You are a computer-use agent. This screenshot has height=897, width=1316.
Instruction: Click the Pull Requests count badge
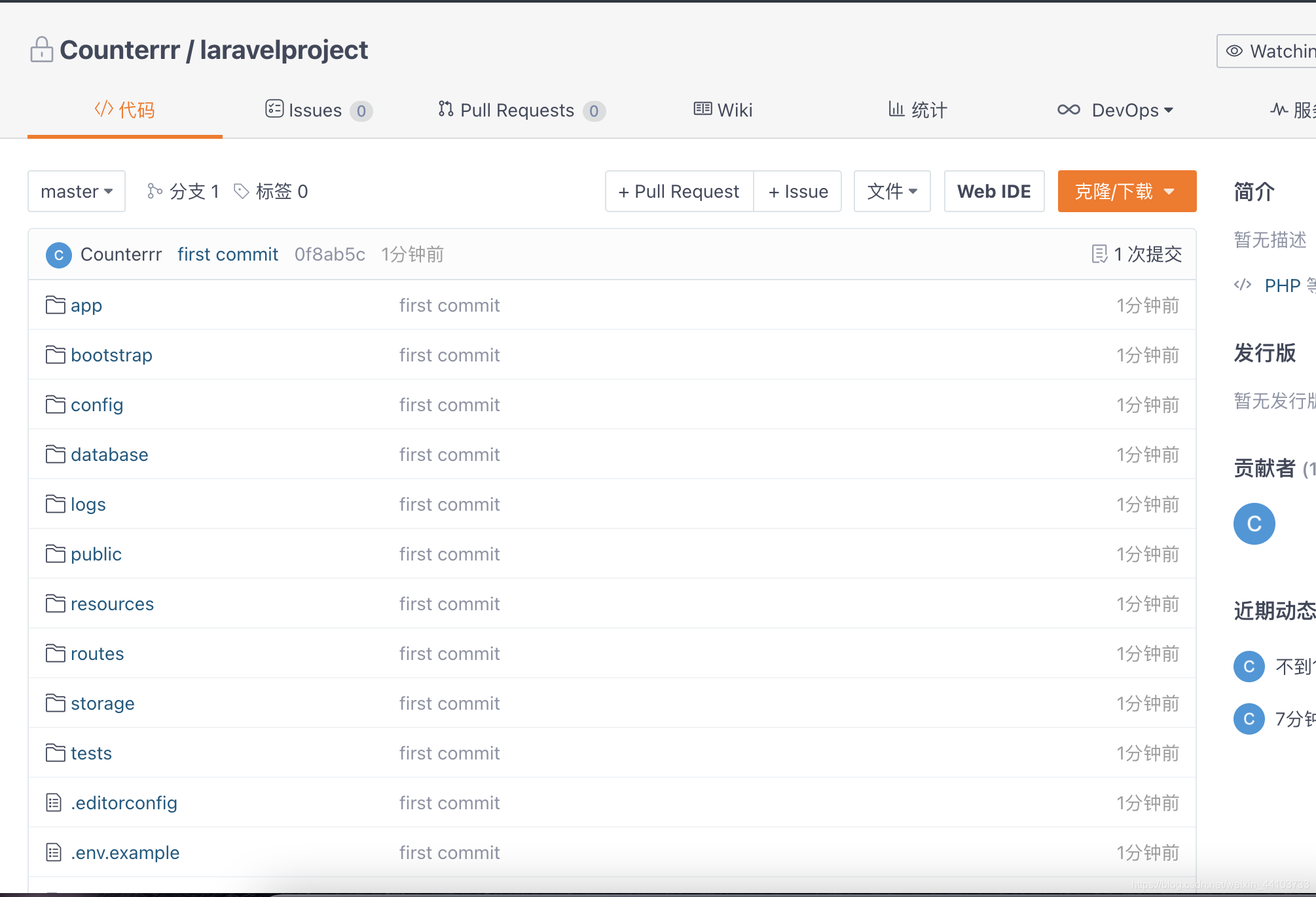click(594, 111)
